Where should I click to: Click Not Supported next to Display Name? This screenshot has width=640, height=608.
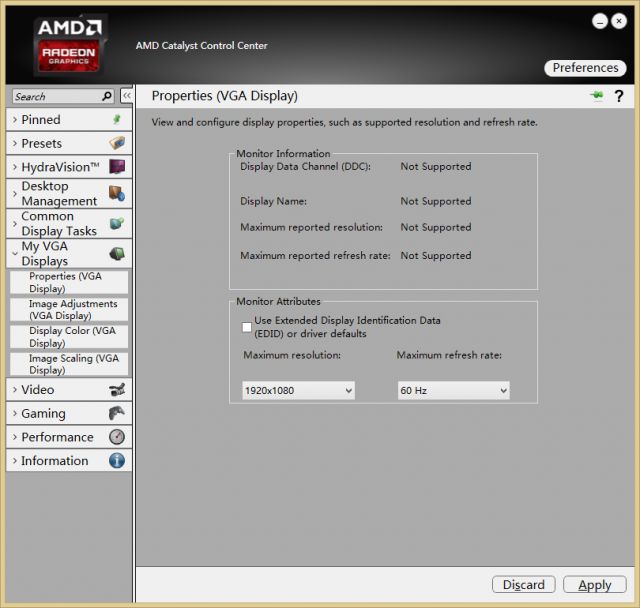pyautogui.click(x=436, y=201)
